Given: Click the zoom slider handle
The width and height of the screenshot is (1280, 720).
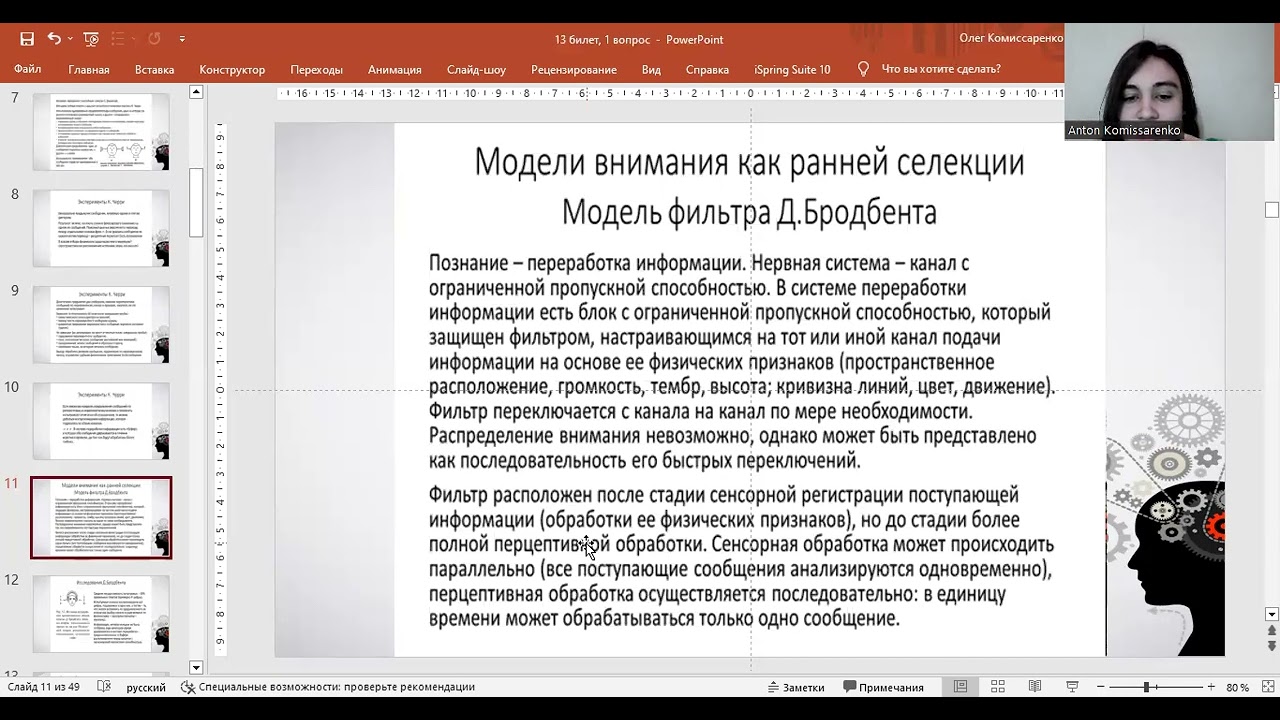Looking at the screenshot, I should click(x=1147, y=687).
